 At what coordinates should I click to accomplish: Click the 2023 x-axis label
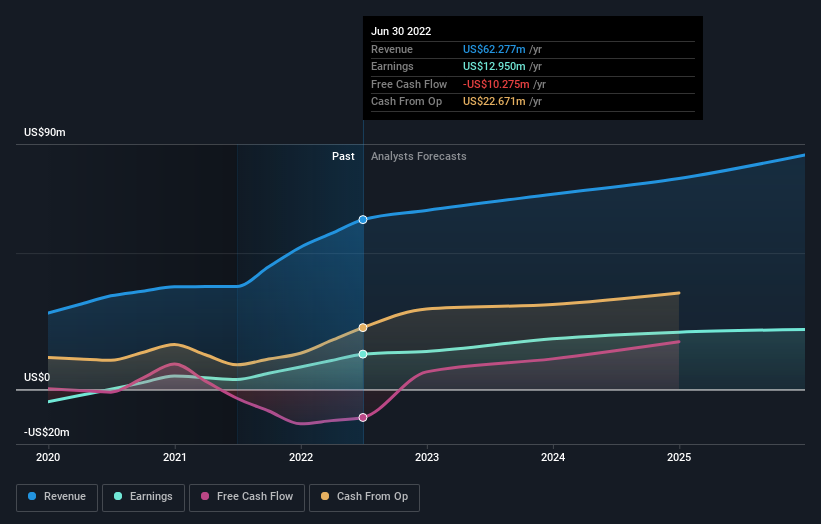[427, 458]
